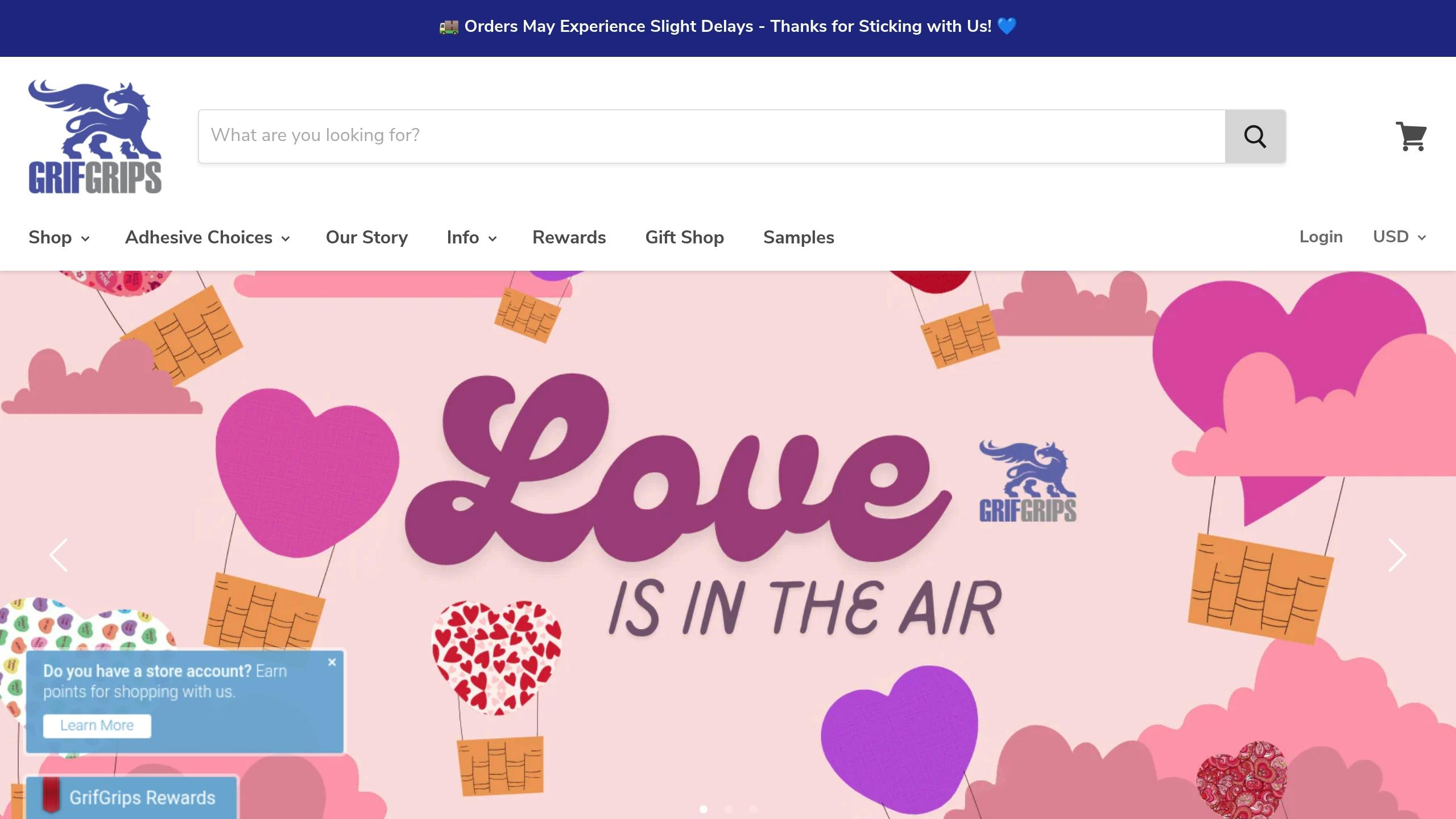Advance to the next slide arrow
Viewport: 1456px width, 819px height.
pyautogui.click(x=1397, y=555)
